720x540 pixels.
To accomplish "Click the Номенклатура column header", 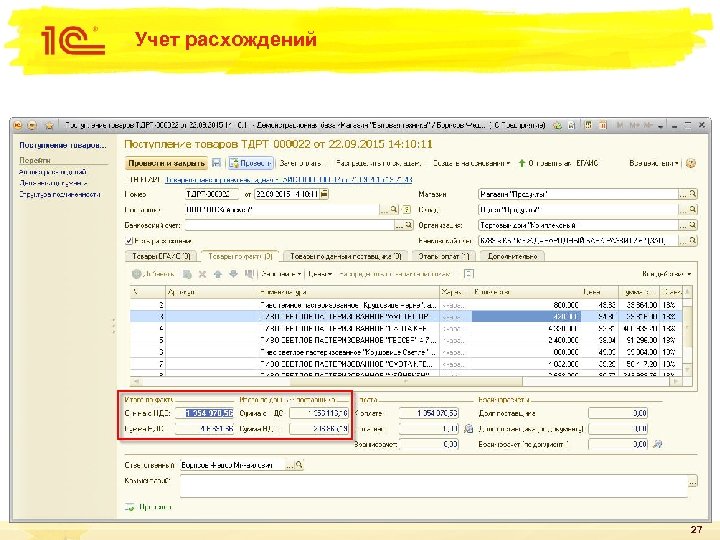I will pos(349,292).
